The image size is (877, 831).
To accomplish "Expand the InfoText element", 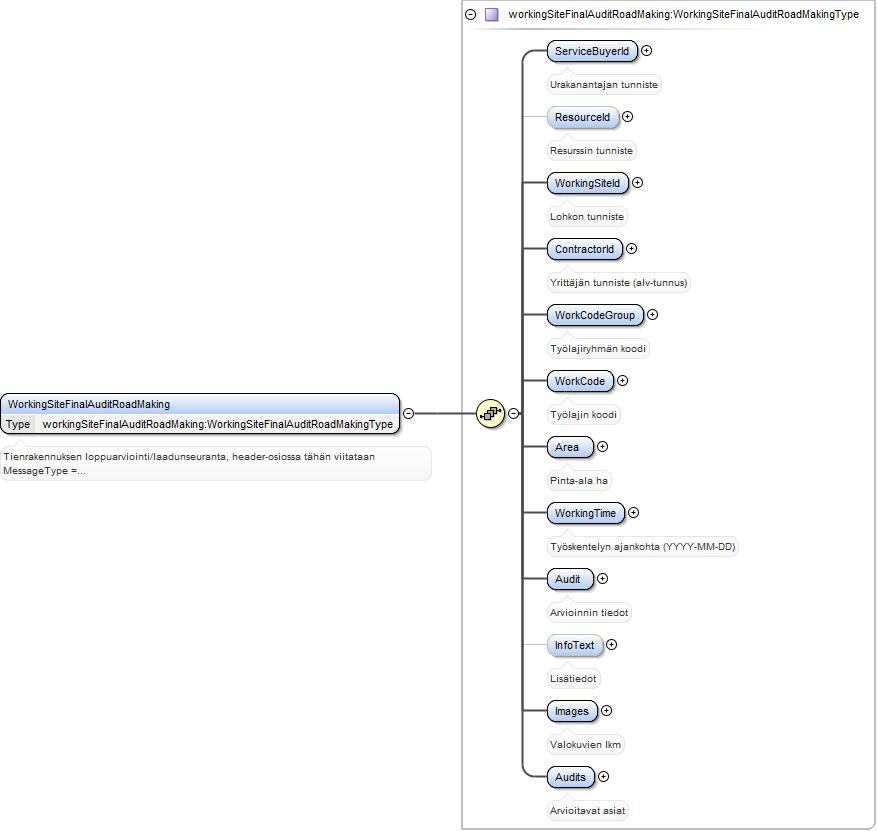I will click(612, 645).
